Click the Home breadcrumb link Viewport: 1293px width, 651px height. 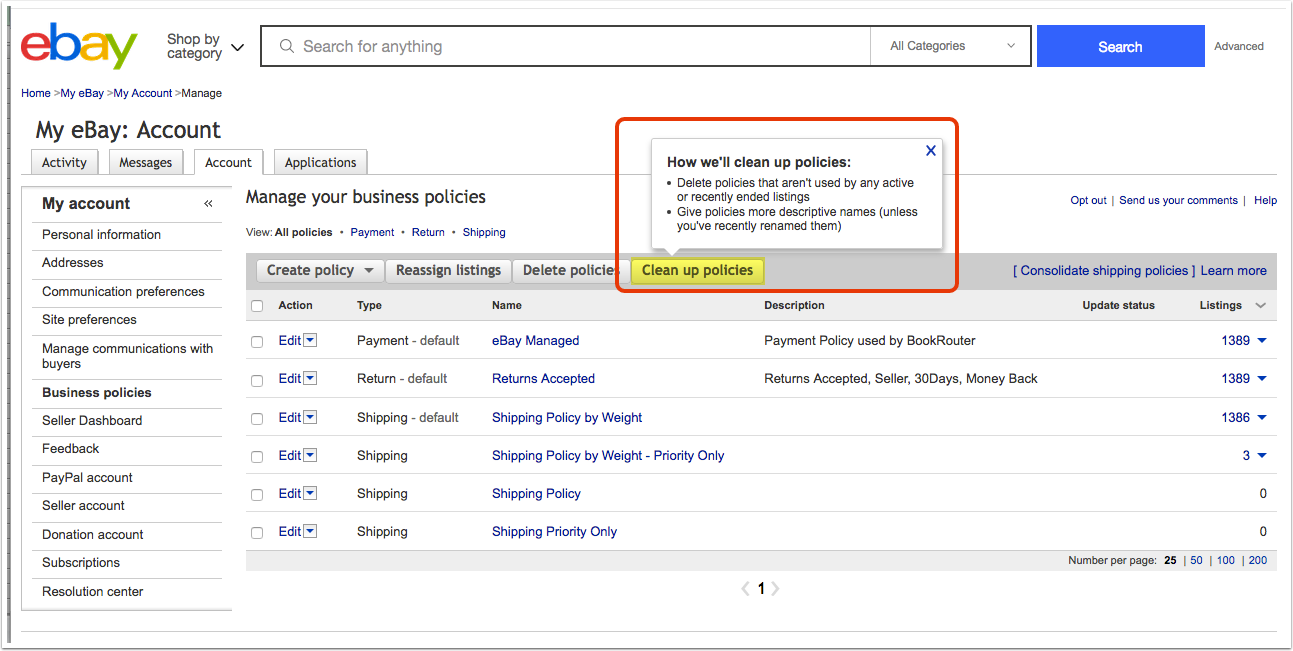[x=36, y=93]
